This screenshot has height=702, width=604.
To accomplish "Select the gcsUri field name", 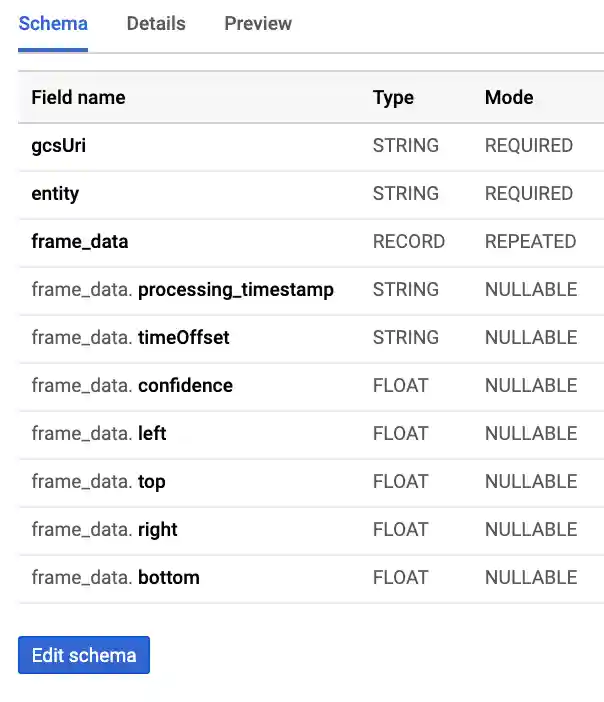I will (x=59, y=146).
